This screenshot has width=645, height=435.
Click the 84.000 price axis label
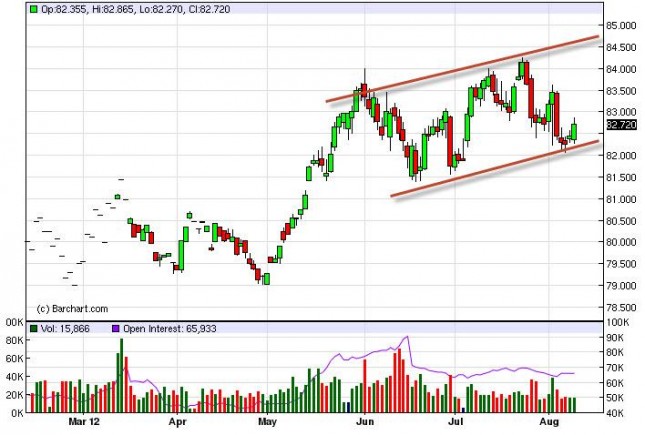tap(621, 69)
